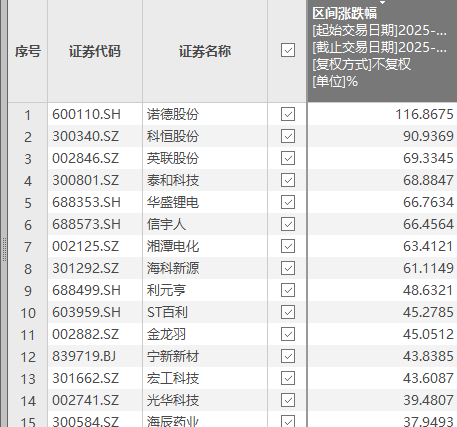This screenshot has height=427, width=457.
Task: Toggle the checkbox for 海科新源
Action: (288, 268)
